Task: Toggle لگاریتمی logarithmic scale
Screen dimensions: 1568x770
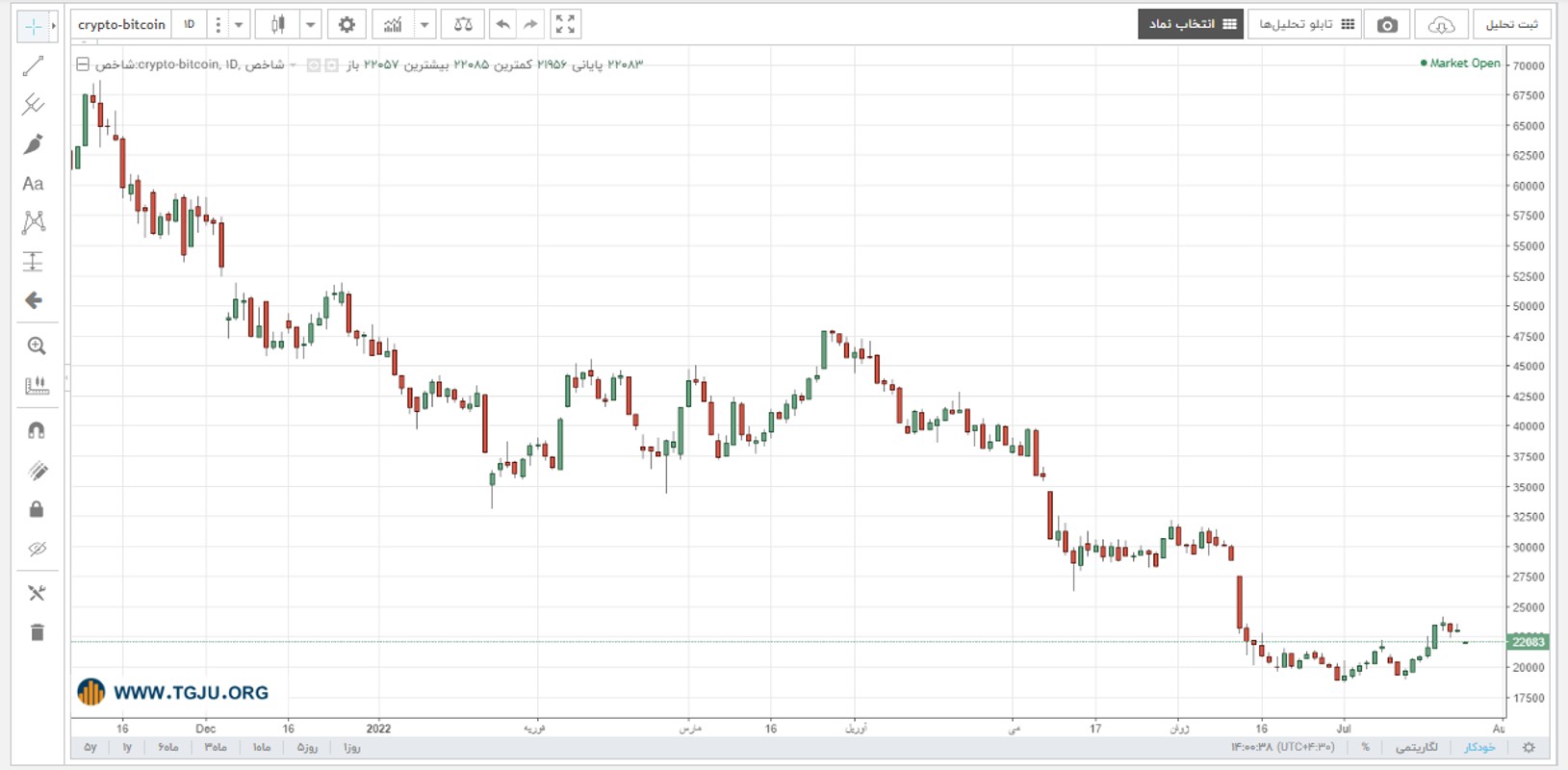Action: (x=1416, y=747)
